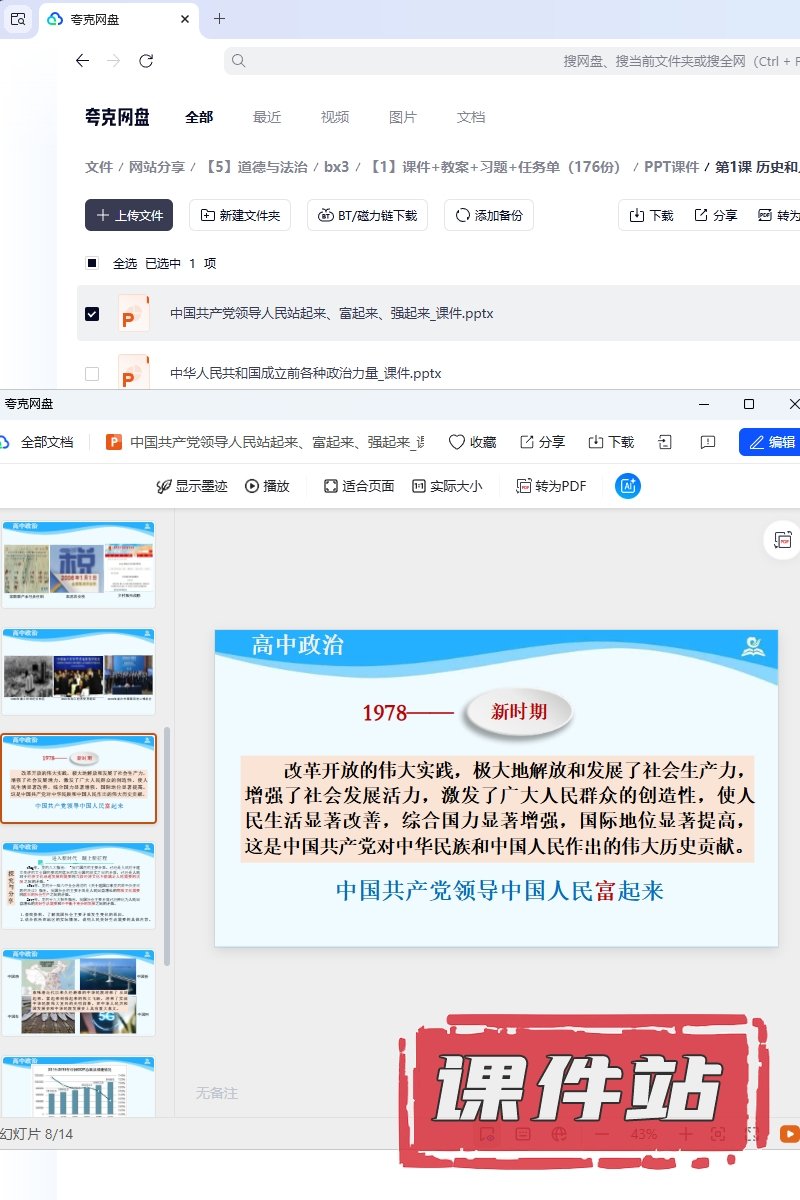Click the refresh icon in navigation bar
Viewport: 800px width, 1200px height.
tap(146, 61)
